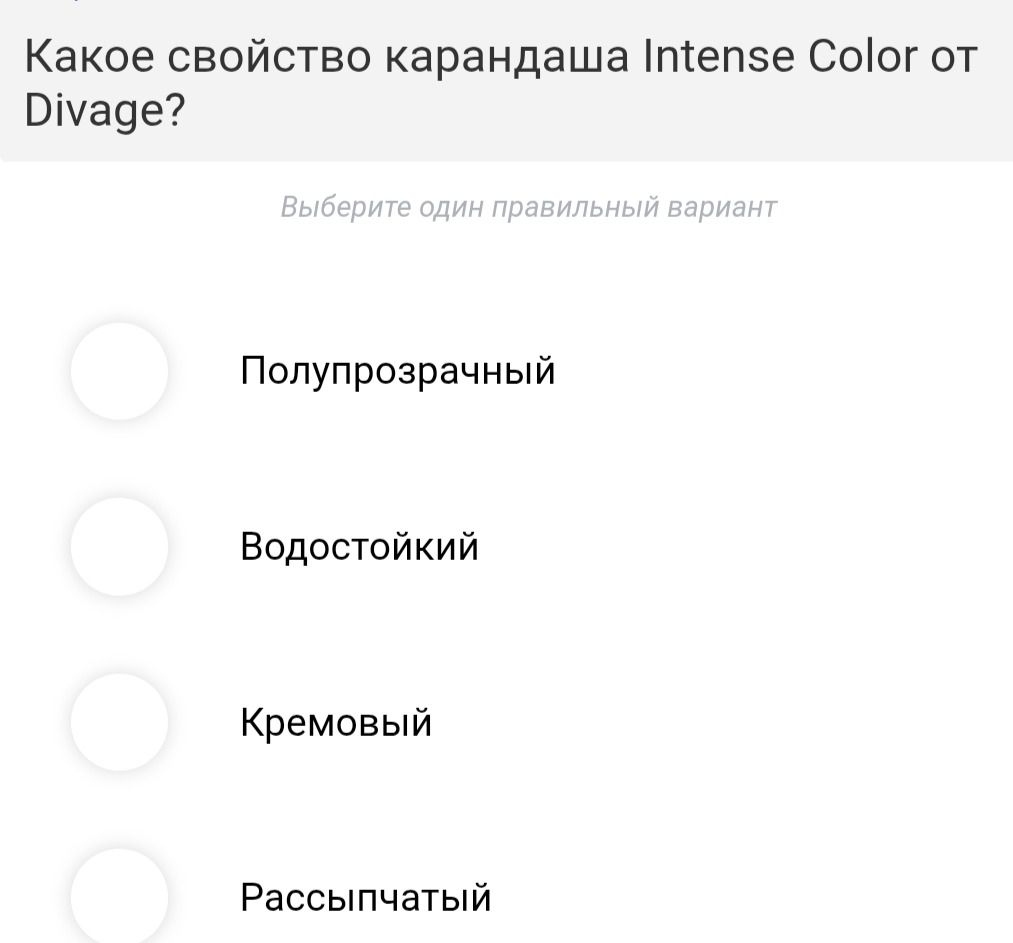
Task: Click the word 'карандаша' in the question
Action: pos(507,58)
